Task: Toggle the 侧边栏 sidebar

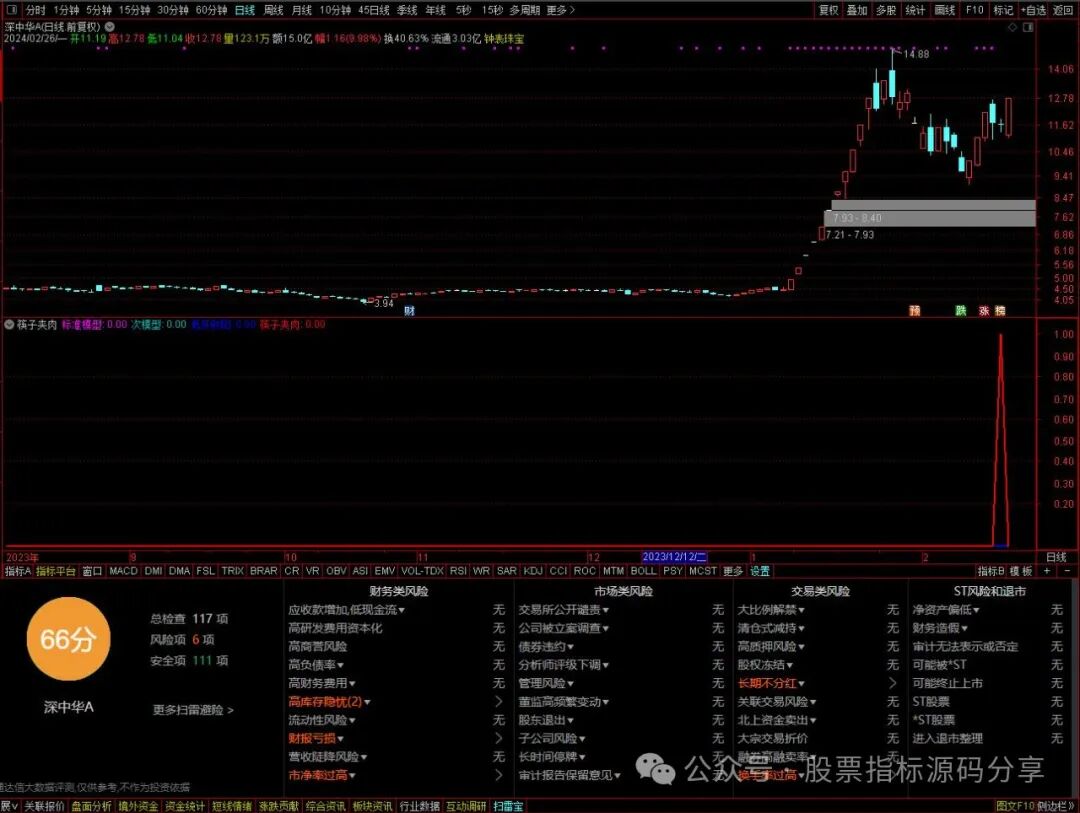Action: click(x=1054, y=805)
